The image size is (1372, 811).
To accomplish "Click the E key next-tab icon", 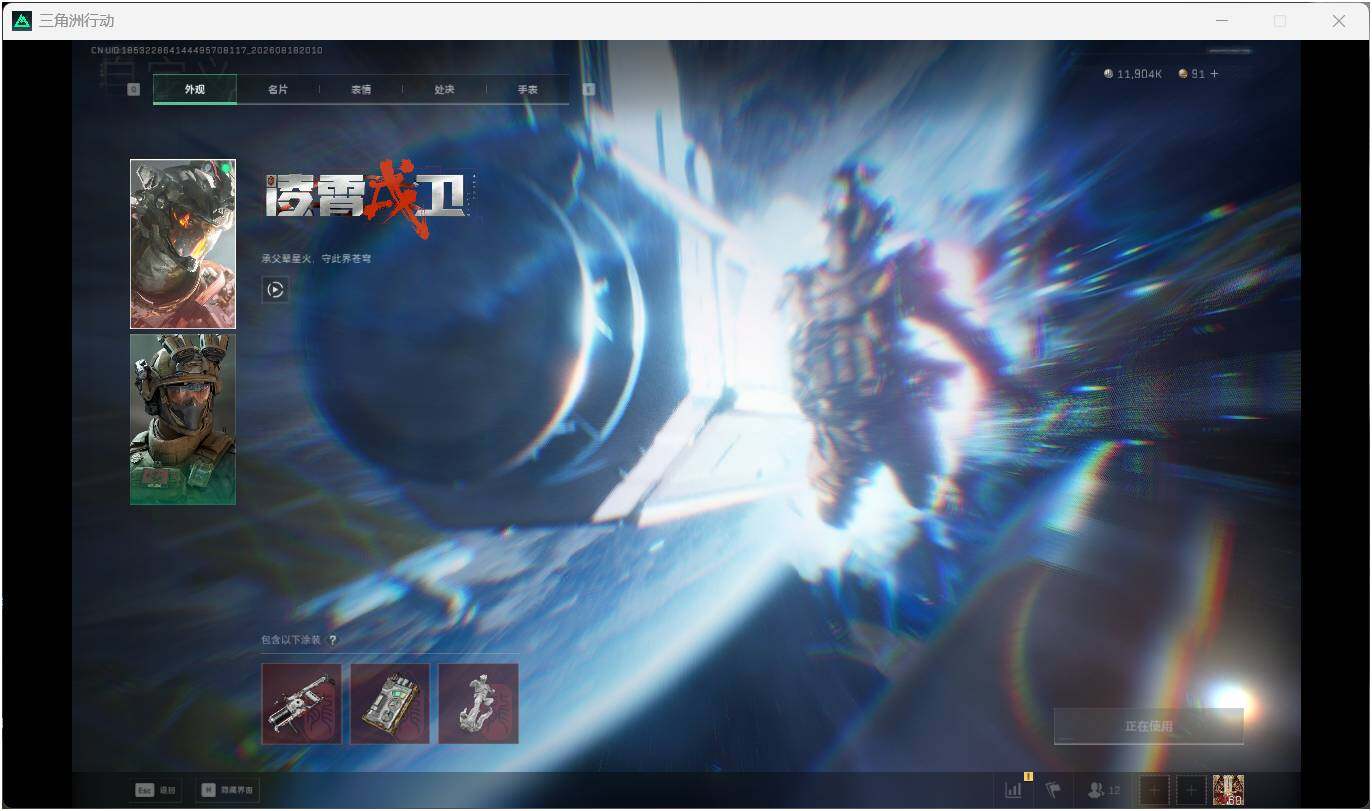I will [589, 89].
